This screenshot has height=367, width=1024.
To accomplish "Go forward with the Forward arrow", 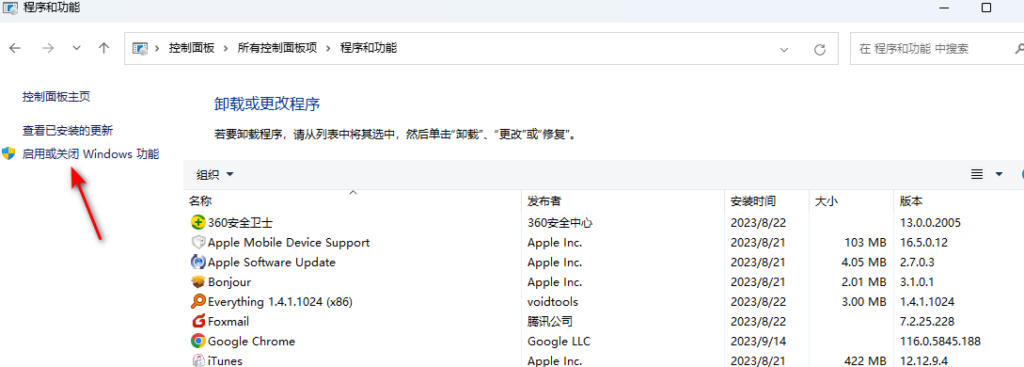I will point(48,48).
